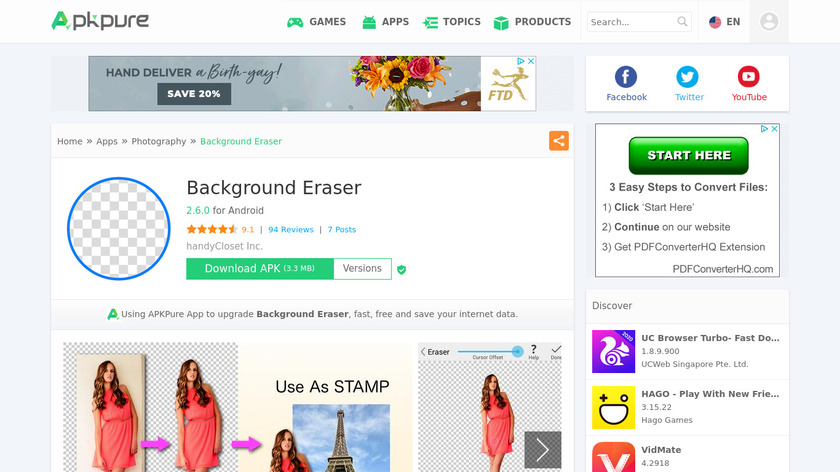Open the APKPure logo homepage
This screenshot has height=472, width=840.
coord(100,21)
